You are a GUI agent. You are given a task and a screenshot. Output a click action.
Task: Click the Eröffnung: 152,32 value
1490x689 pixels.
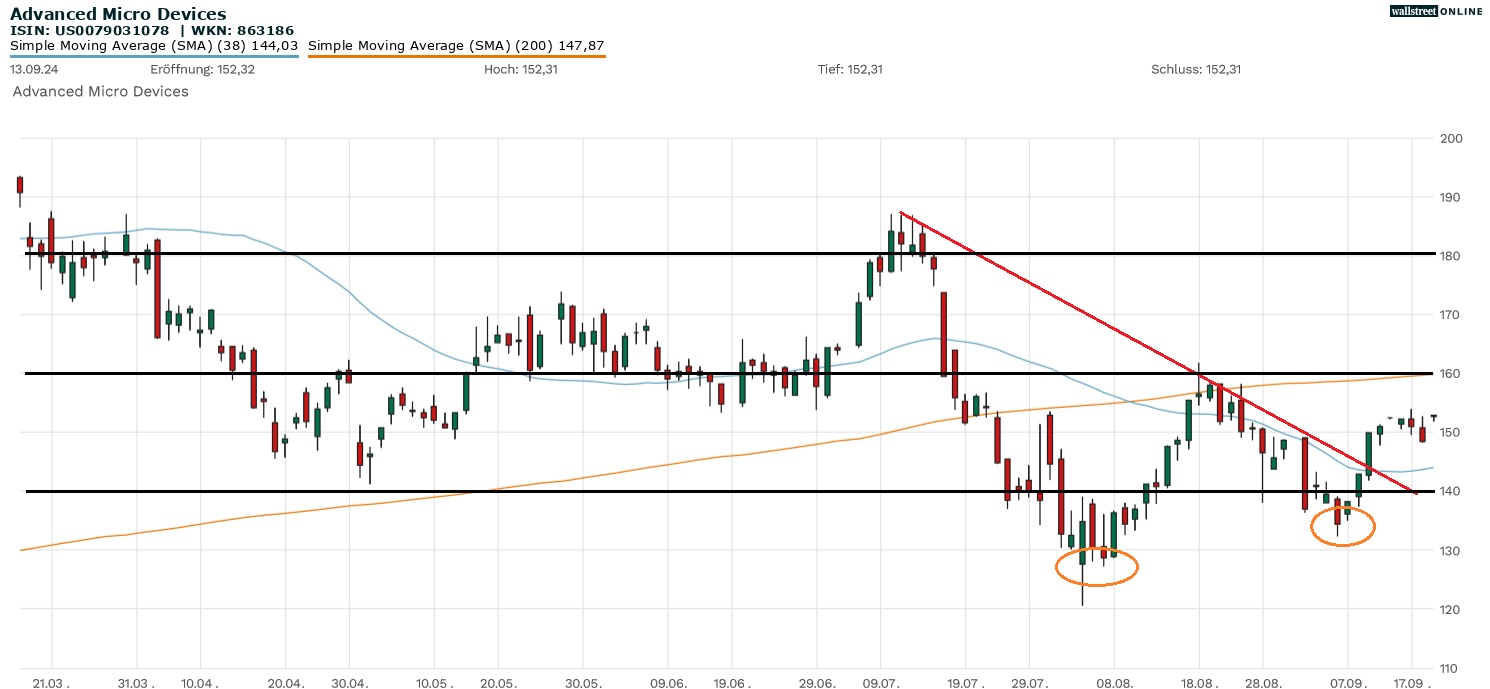202,70
